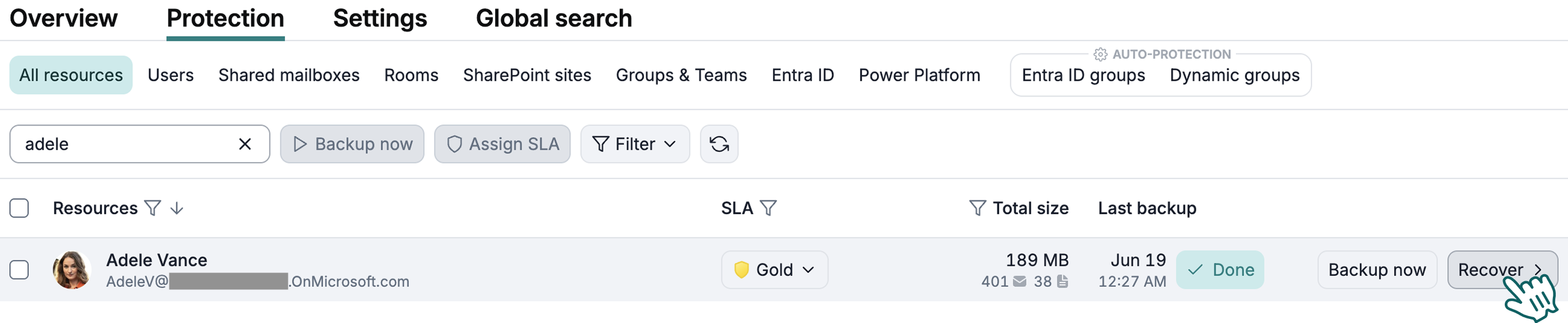This screenshot has height=323, width=1568.
Task: Open the Gold SLA dropdown
Action: point(774,270)
